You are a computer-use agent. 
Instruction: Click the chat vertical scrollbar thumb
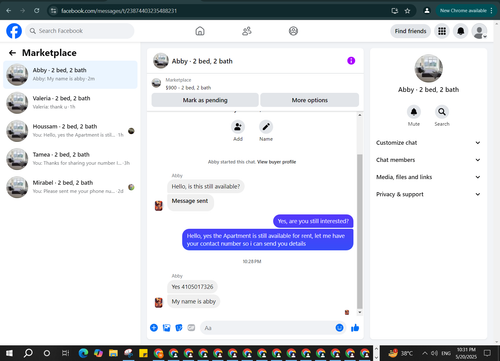[360, 231]
